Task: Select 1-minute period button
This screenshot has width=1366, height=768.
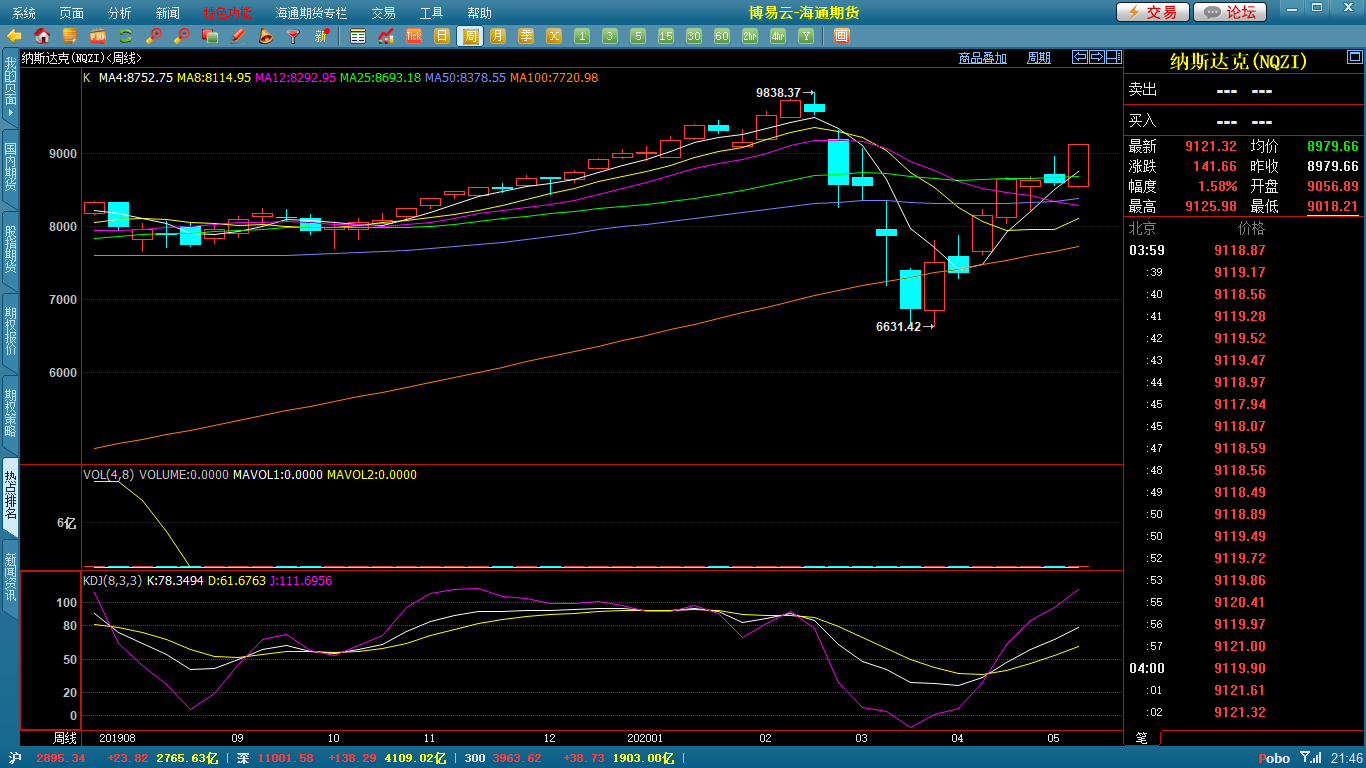Action: point(582,36)
